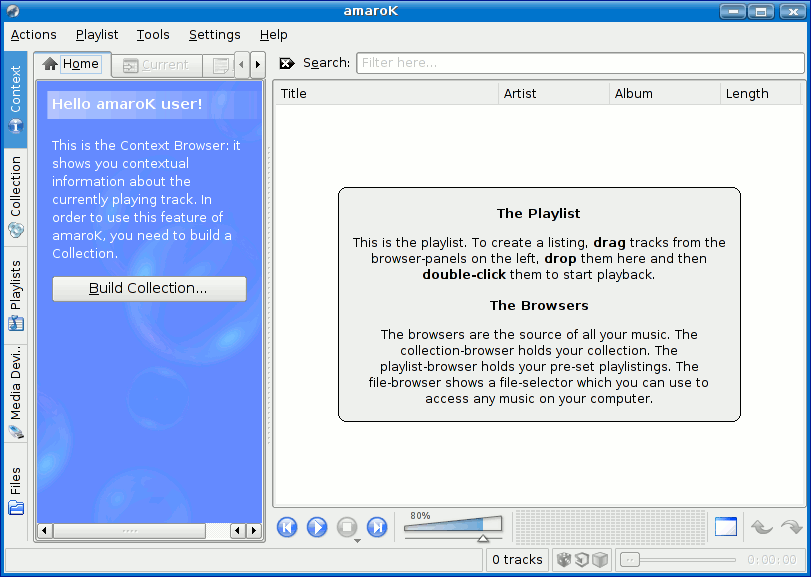Click the volume slider at 80%
The height and width of the screenshot is (577, 811).
pyautogui.click(x=483, y=527)
